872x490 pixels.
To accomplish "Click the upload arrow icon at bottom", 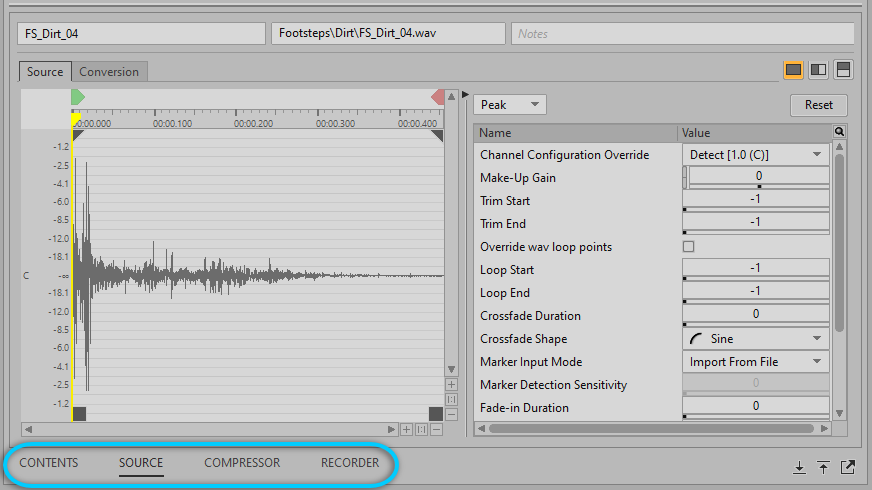I will (823, 466).
